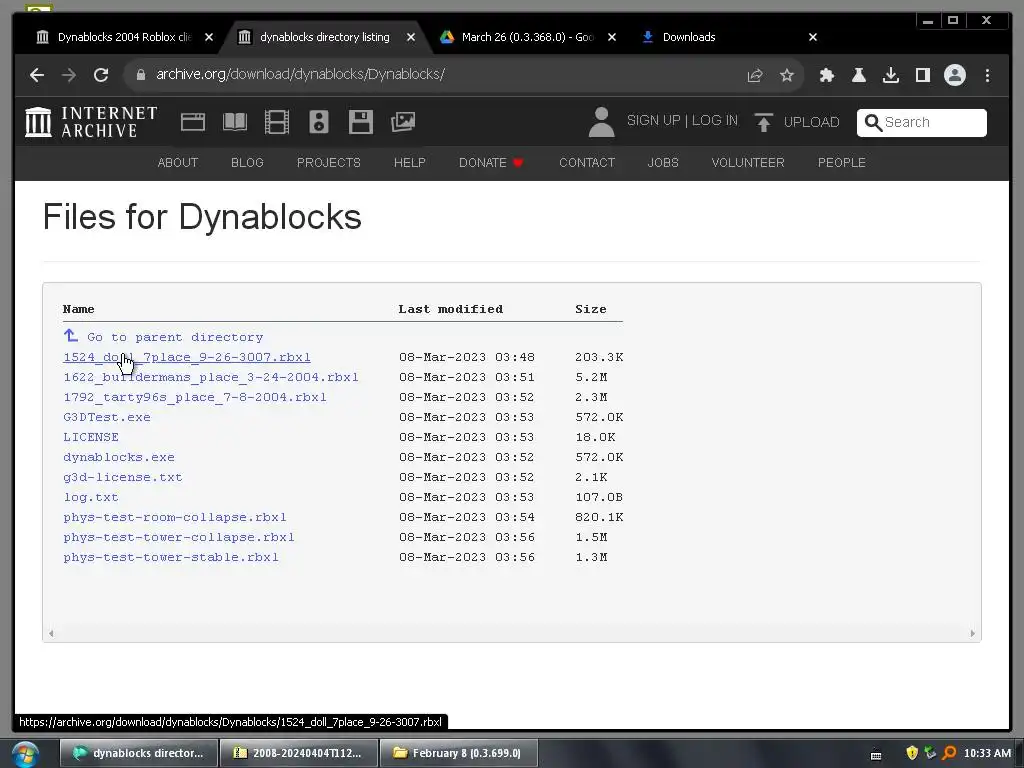Download phys-test-tower-stable.rbxl
This screenshot has width=1024, height=768.
click(171, 557)
